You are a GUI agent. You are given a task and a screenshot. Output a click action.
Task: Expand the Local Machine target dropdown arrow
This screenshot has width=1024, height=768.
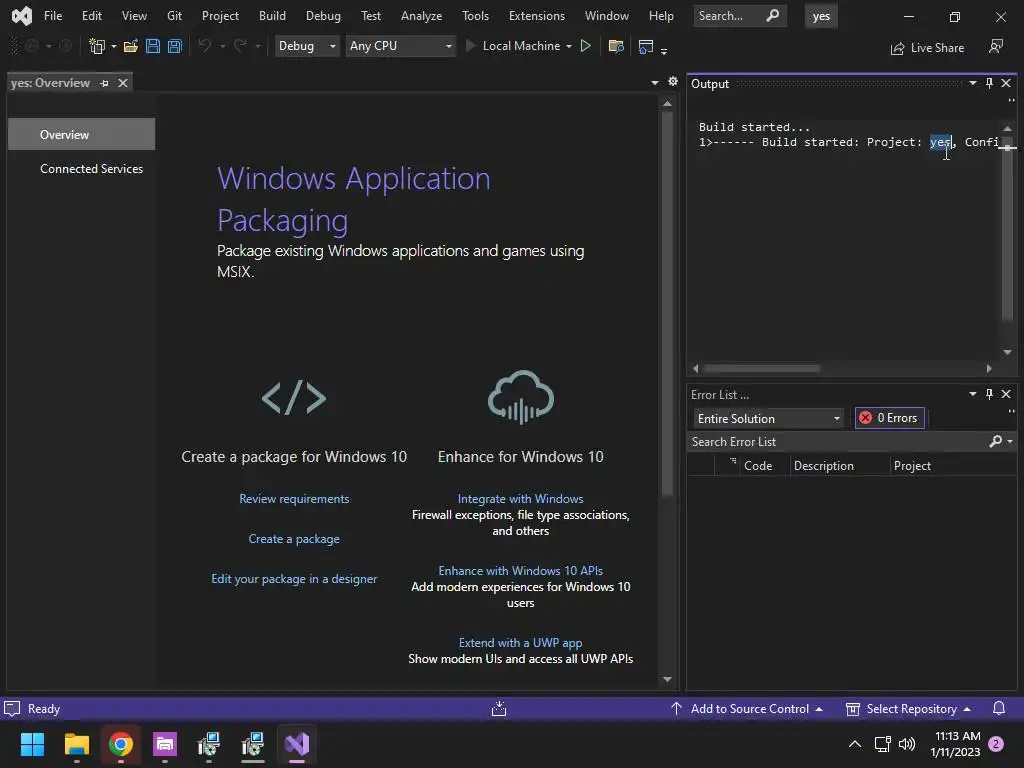coord(569,46)
